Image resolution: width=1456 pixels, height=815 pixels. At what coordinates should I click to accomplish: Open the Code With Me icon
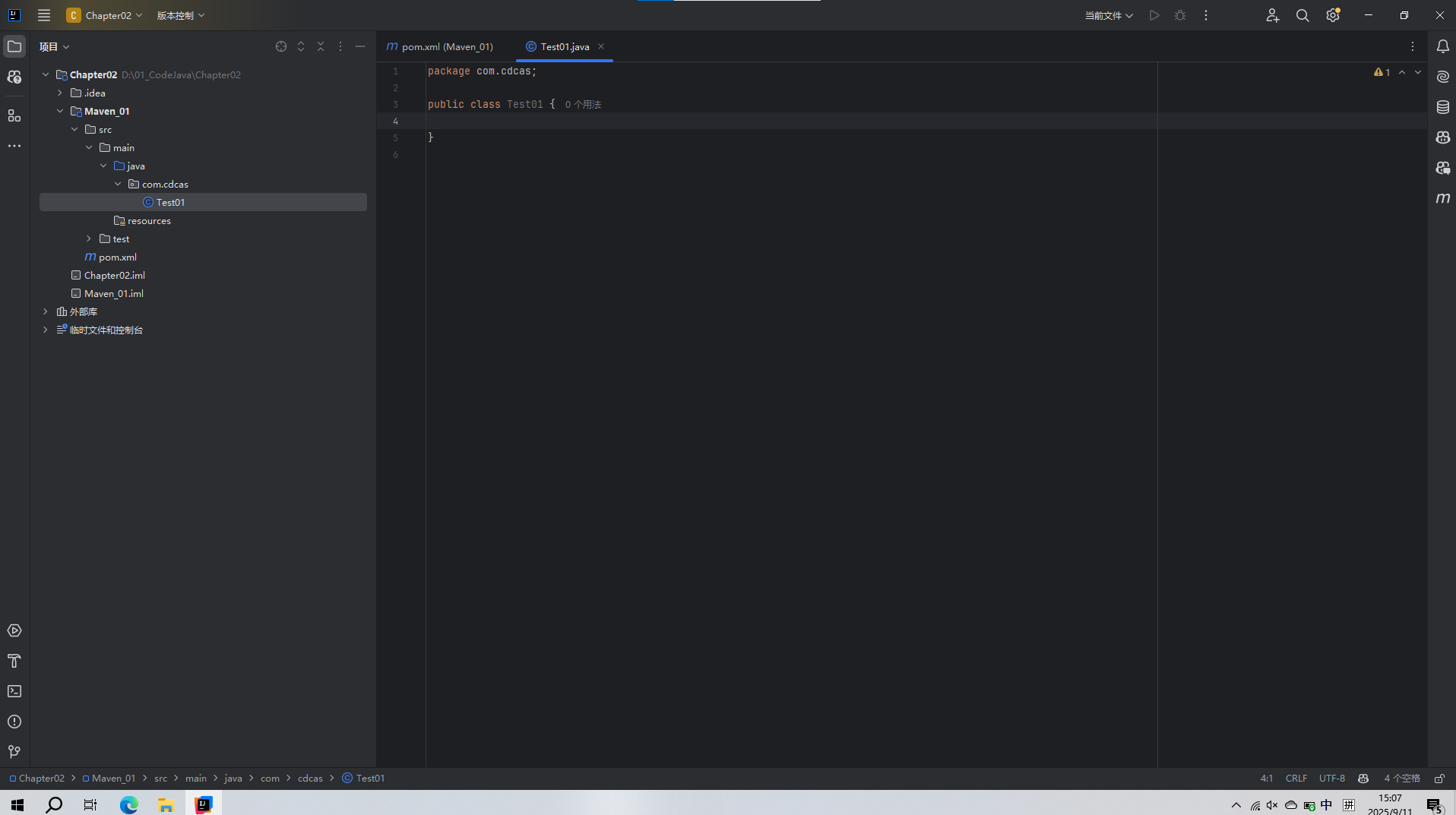pos(1272,15)
